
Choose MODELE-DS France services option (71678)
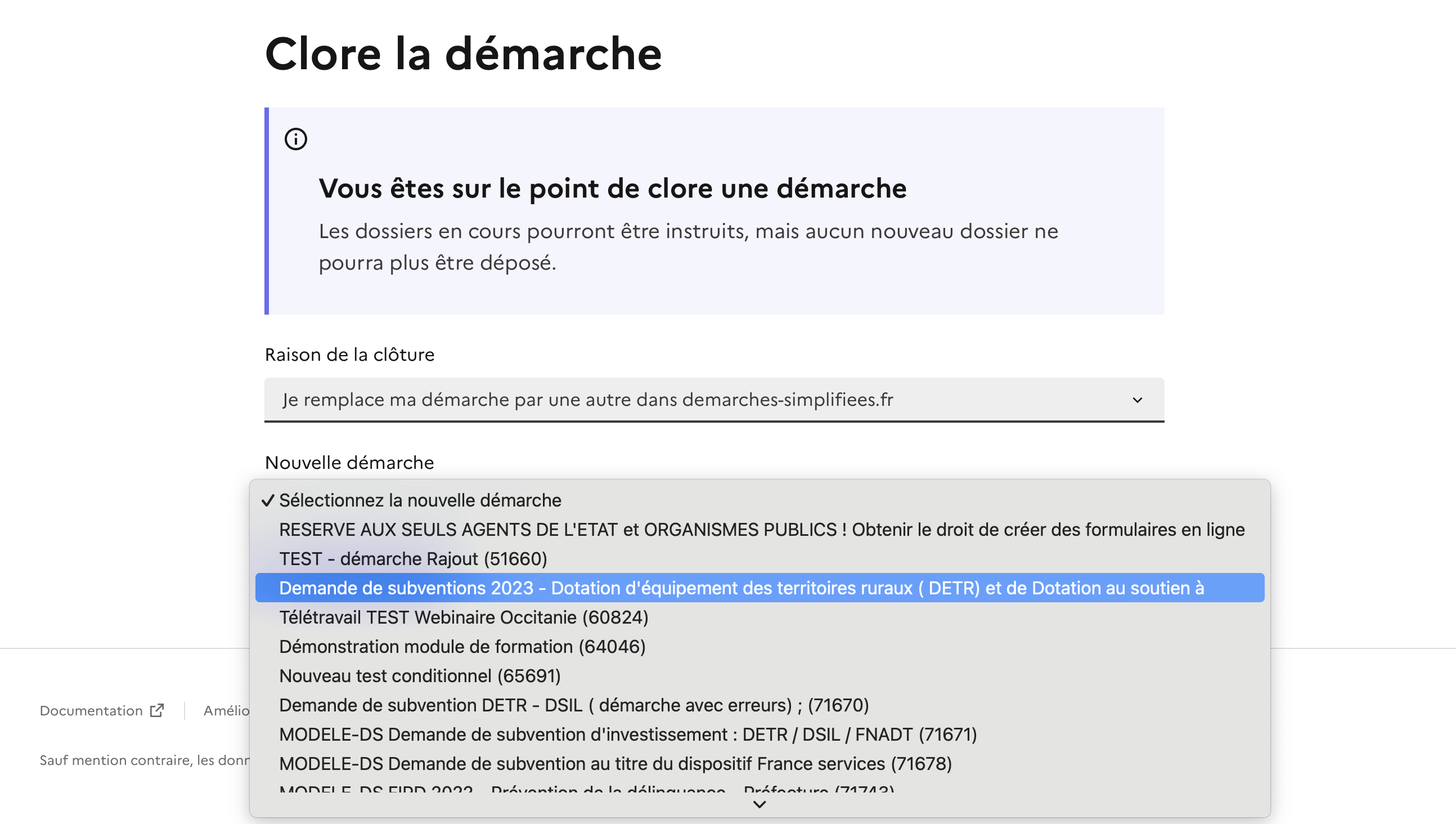tap(615, 764)
